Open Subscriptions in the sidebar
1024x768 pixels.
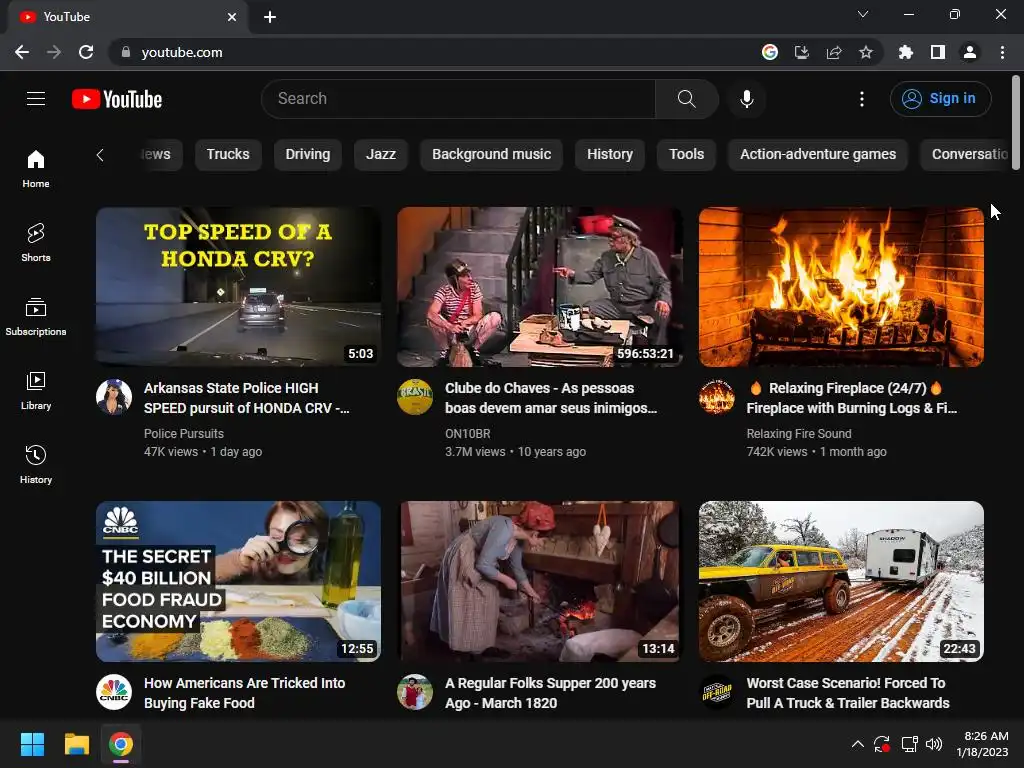pyautogui.click(x=36, y=317)
